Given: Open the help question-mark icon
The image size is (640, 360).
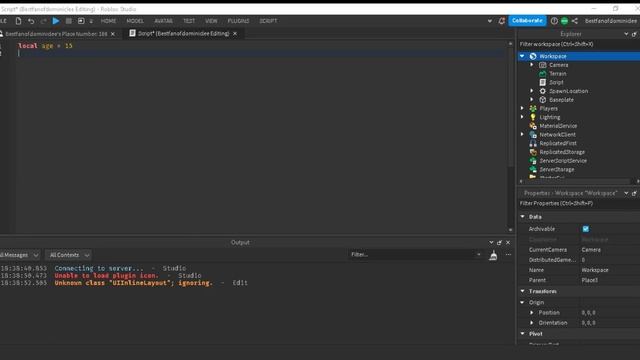Looking at the screenshot, I should [554, 21].
